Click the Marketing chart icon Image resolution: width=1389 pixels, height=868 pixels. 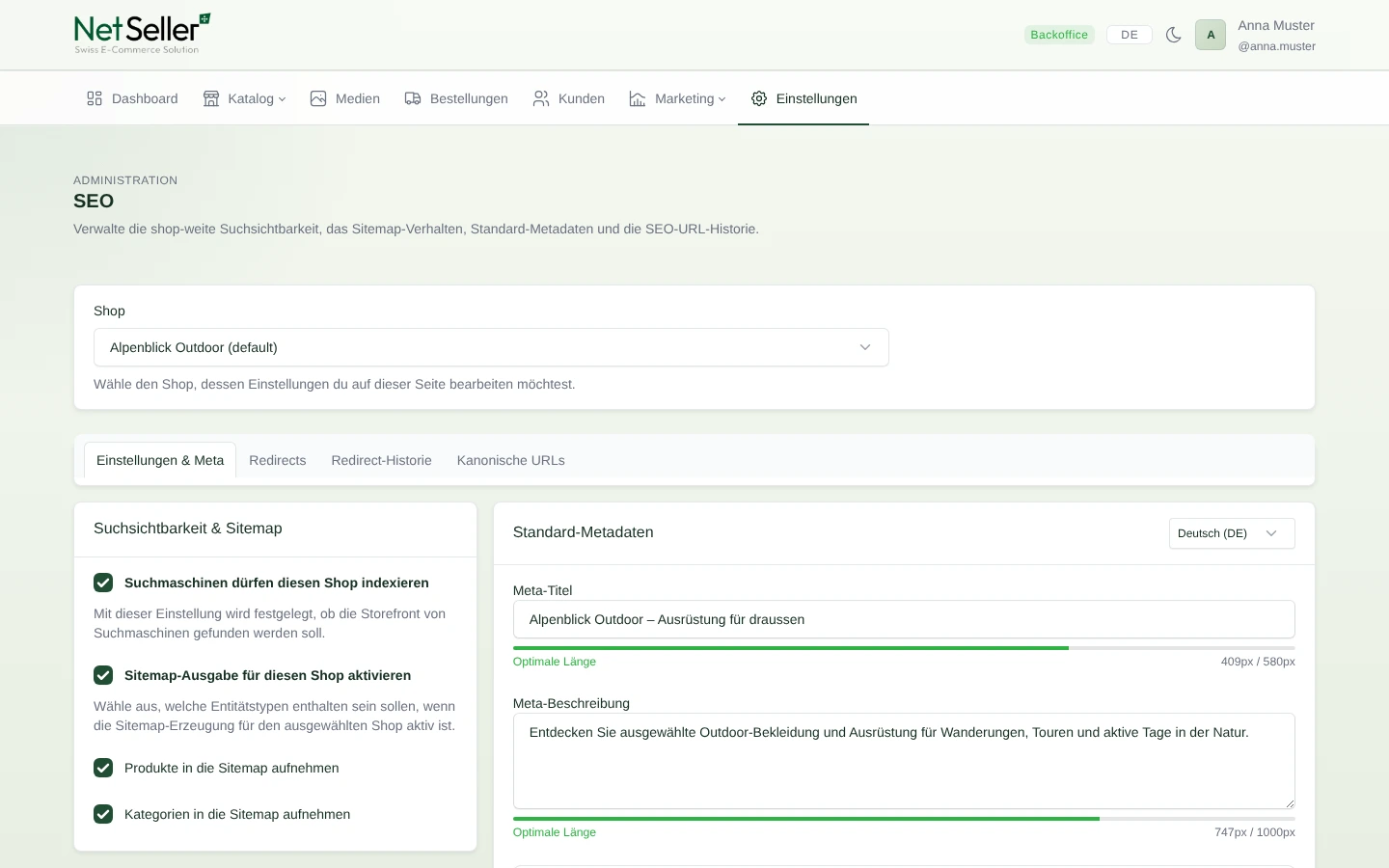click(x=638, y=98)
